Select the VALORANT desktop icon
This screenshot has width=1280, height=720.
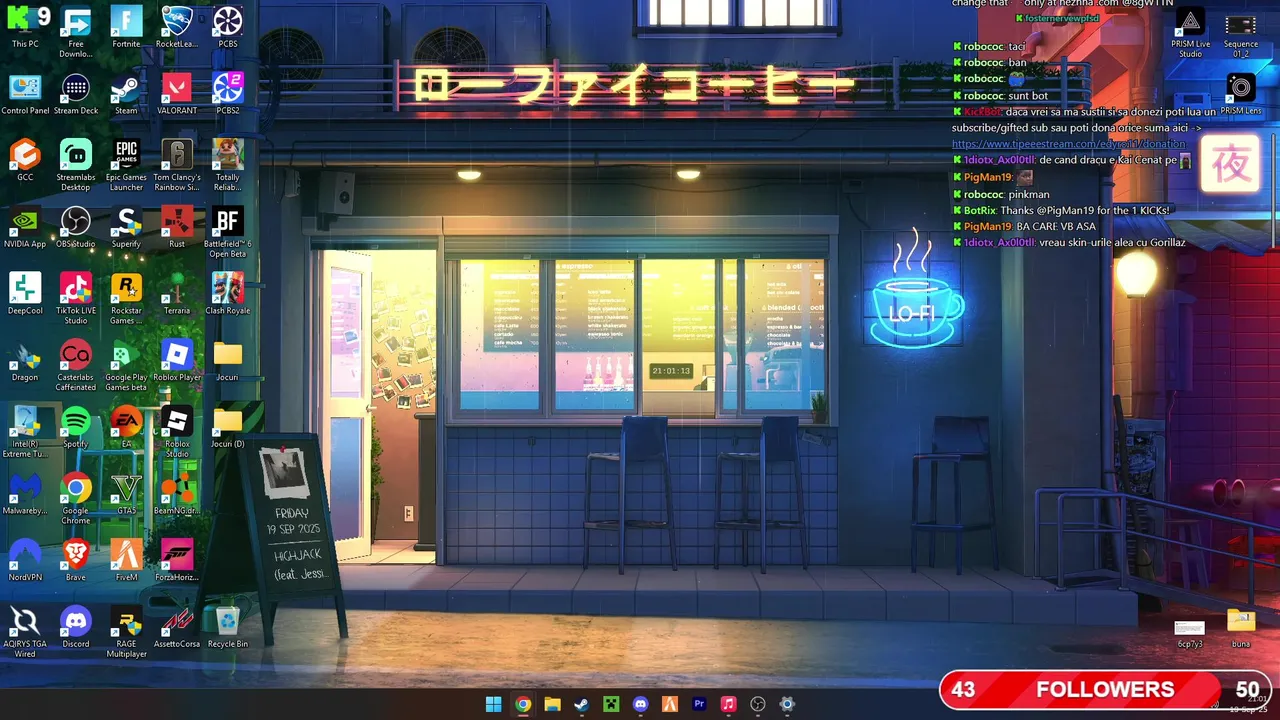click(x=177, y=95)
